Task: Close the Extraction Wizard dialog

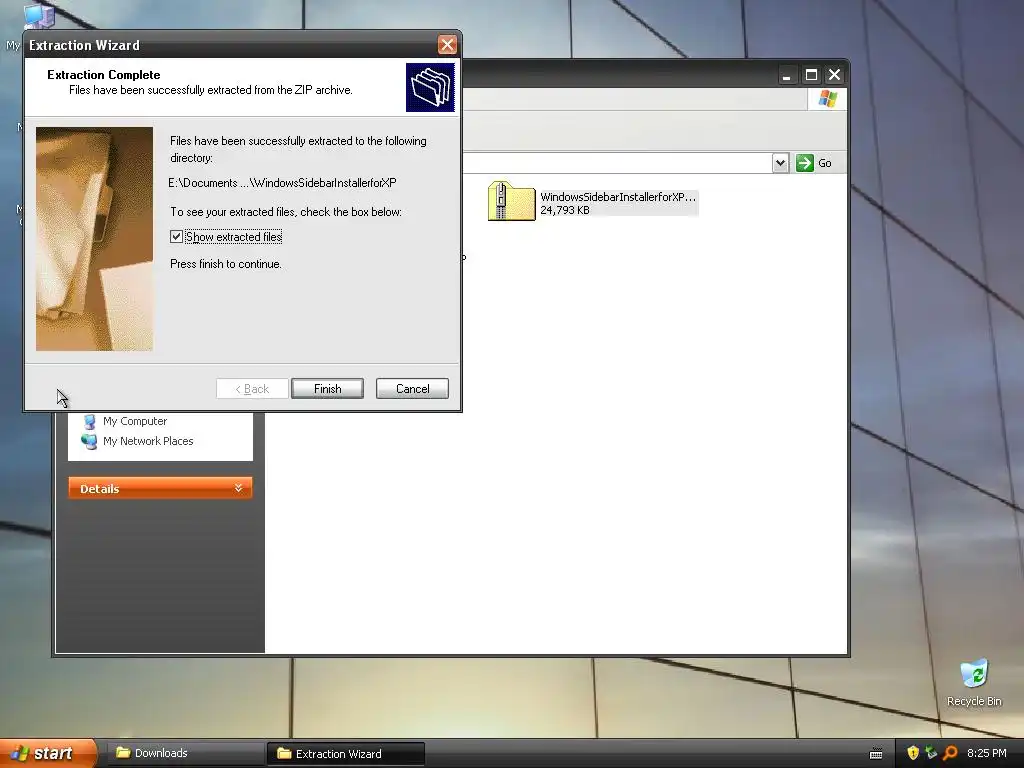Action: tap(447, 45)
